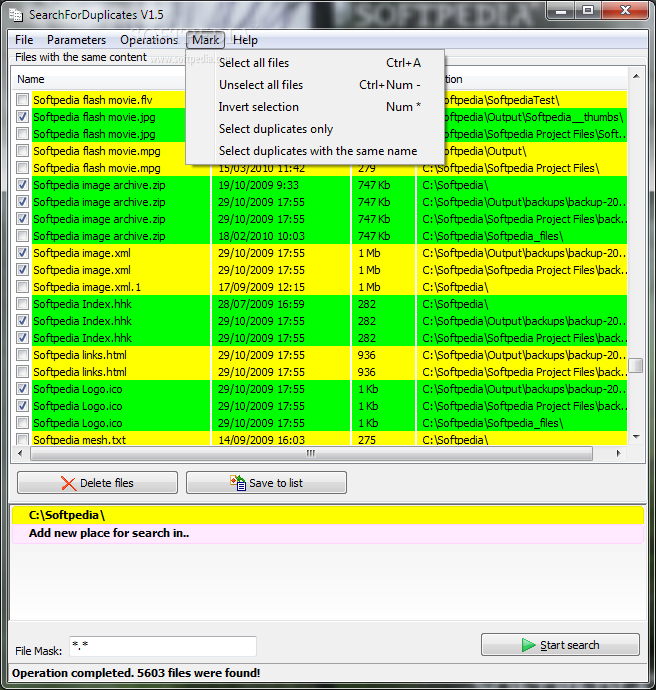Click the horizontal scrollbar left arrow
Image resolution: width=656 pixels, height=690 pixels.
click(20, 453)
